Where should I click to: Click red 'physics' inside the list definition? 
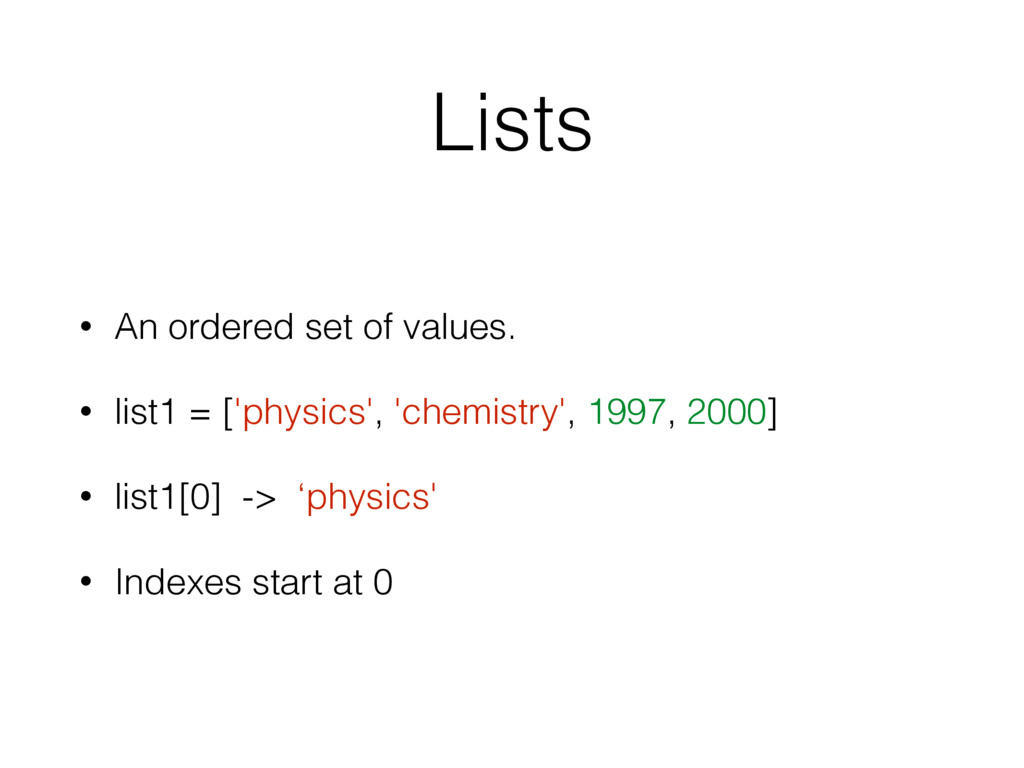[305, 412]
